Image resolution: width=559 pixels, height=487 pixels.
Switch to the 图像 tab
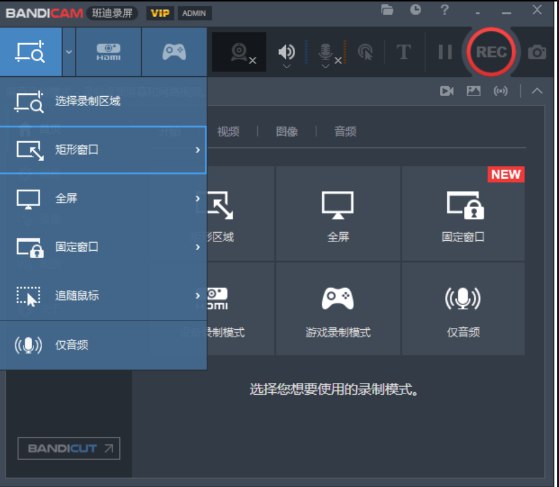coord(287,132)
